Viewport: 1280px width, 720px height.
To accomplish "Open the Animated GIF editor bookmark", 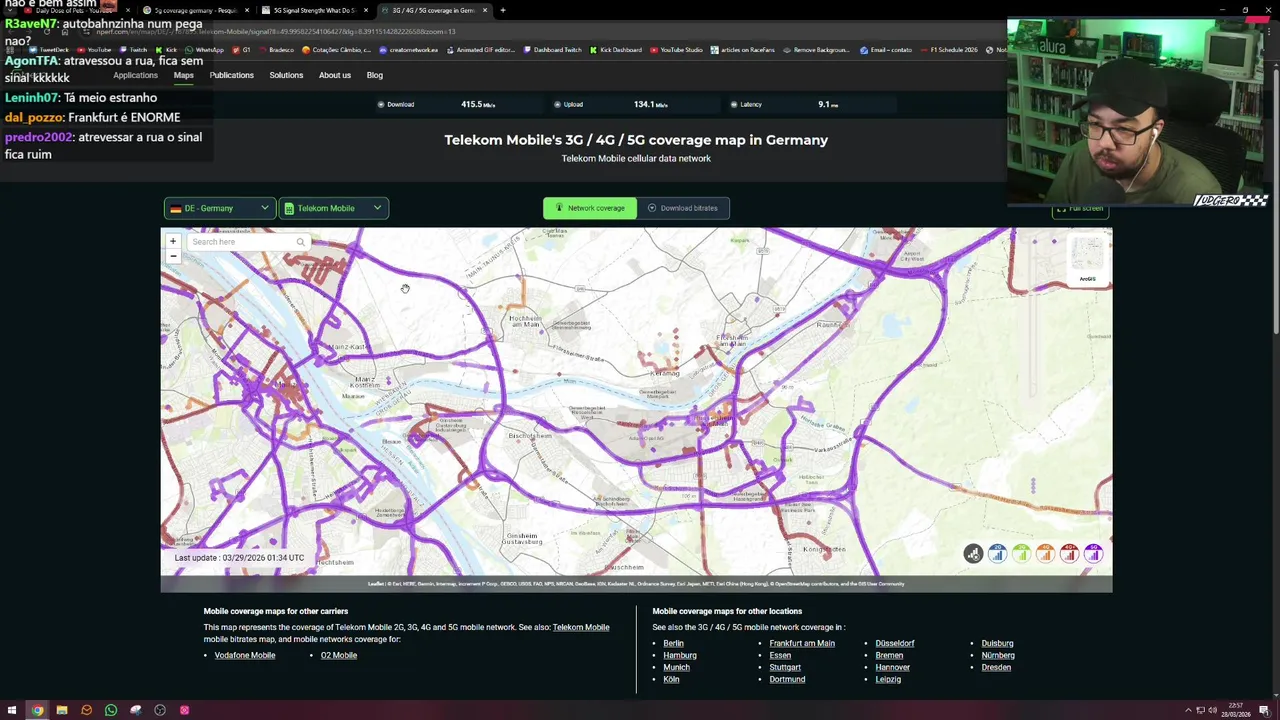I will [x=480, y=50].
